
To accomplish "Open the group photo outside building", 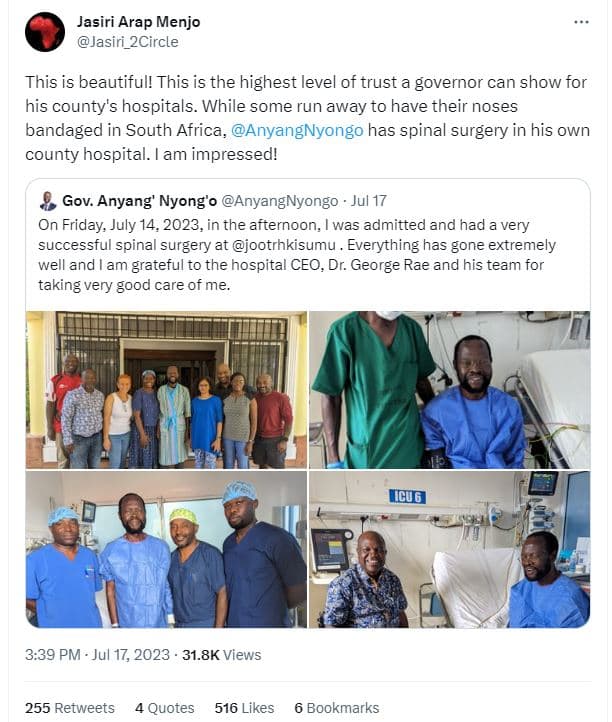I will point(166,389).
